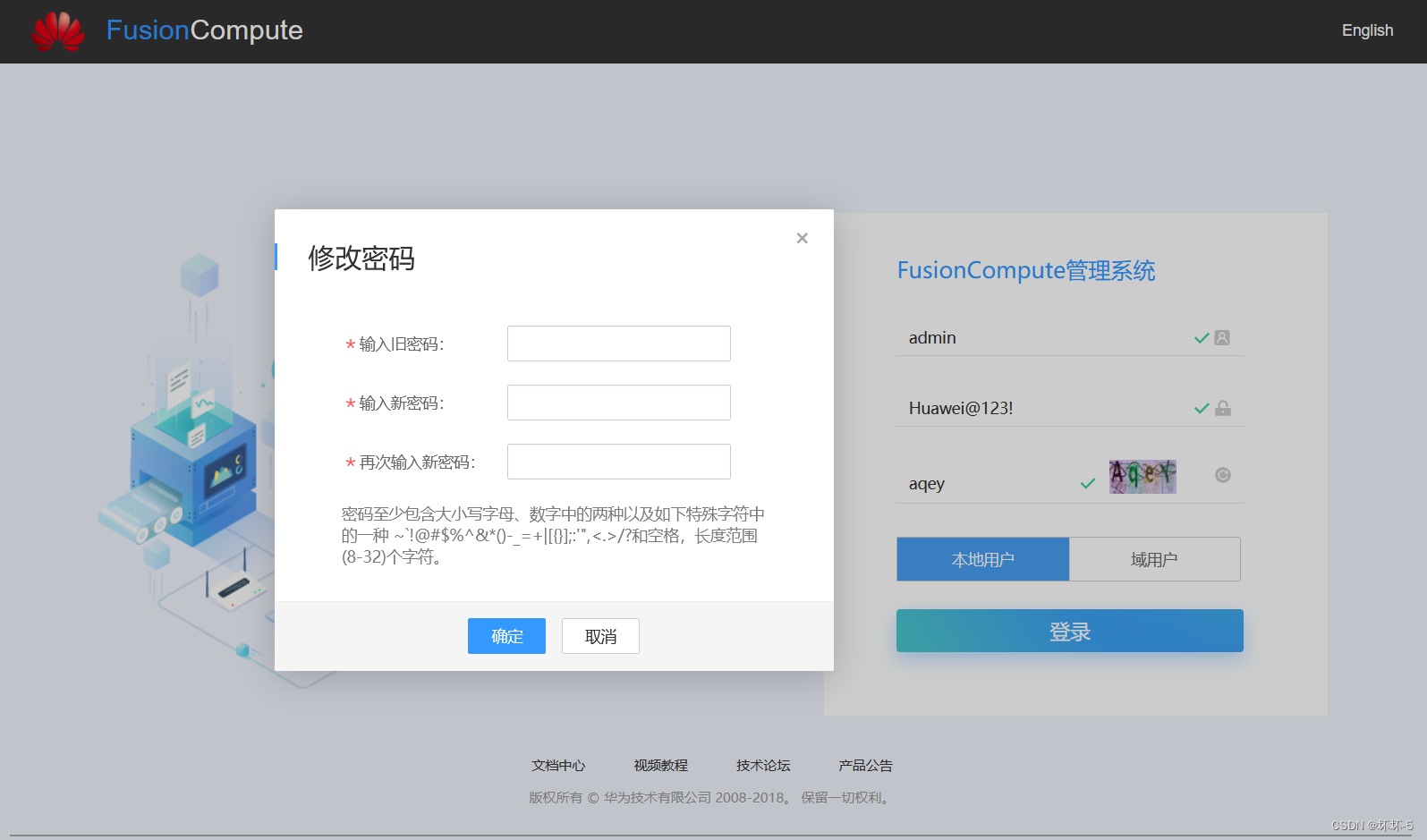Click the user icon beside admin
The image size is (1427, 840).
(x=1222, y=338)
